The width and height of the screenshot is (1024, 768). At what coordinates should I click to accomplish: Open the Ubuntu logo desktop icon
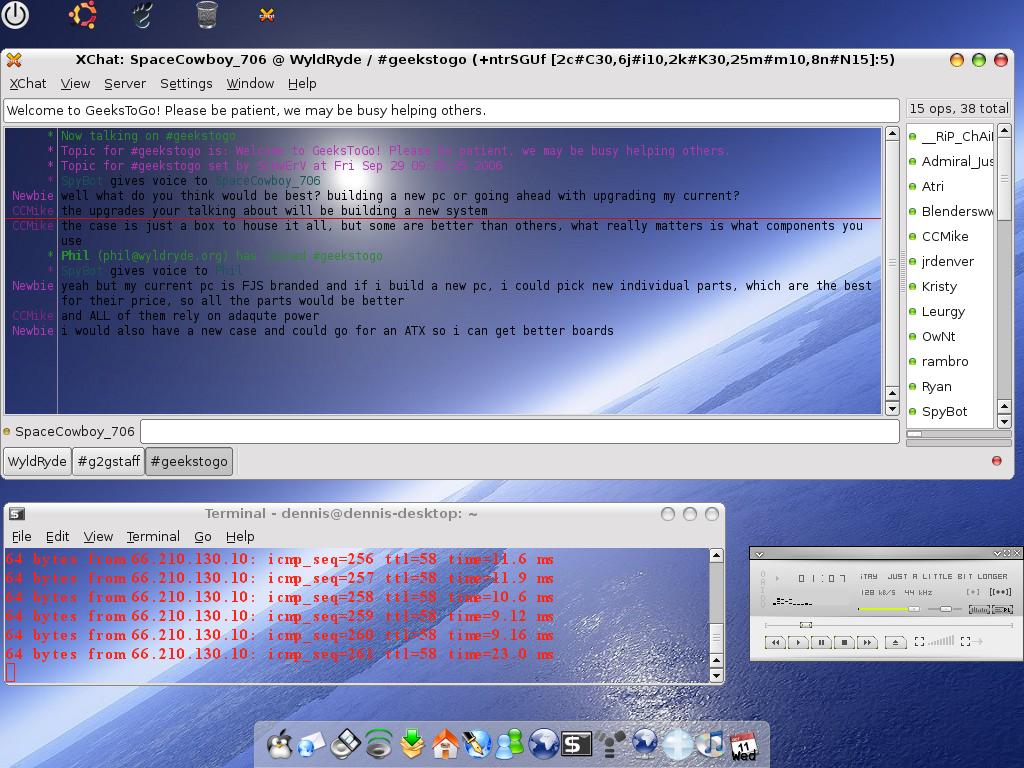[x=83, y=14]
